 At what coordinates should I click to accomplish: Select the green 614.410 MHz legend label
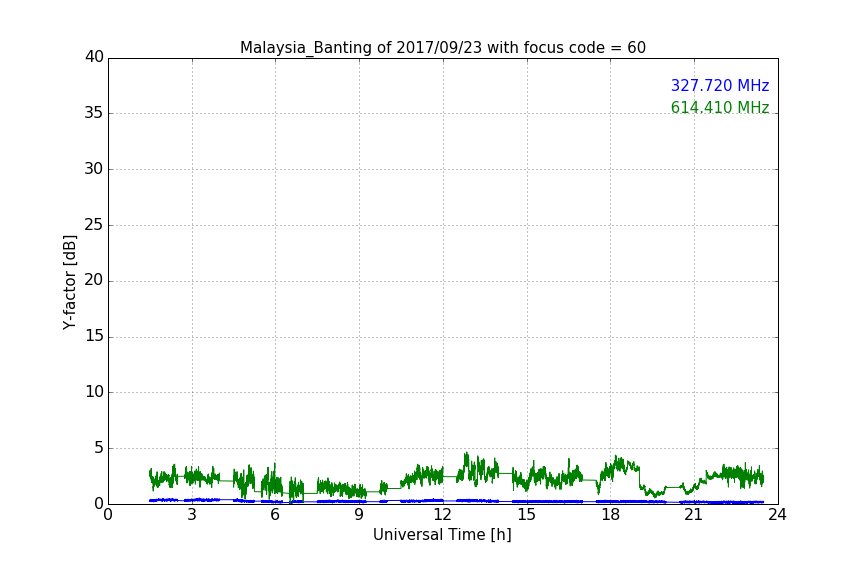click(x=720, y=107)
